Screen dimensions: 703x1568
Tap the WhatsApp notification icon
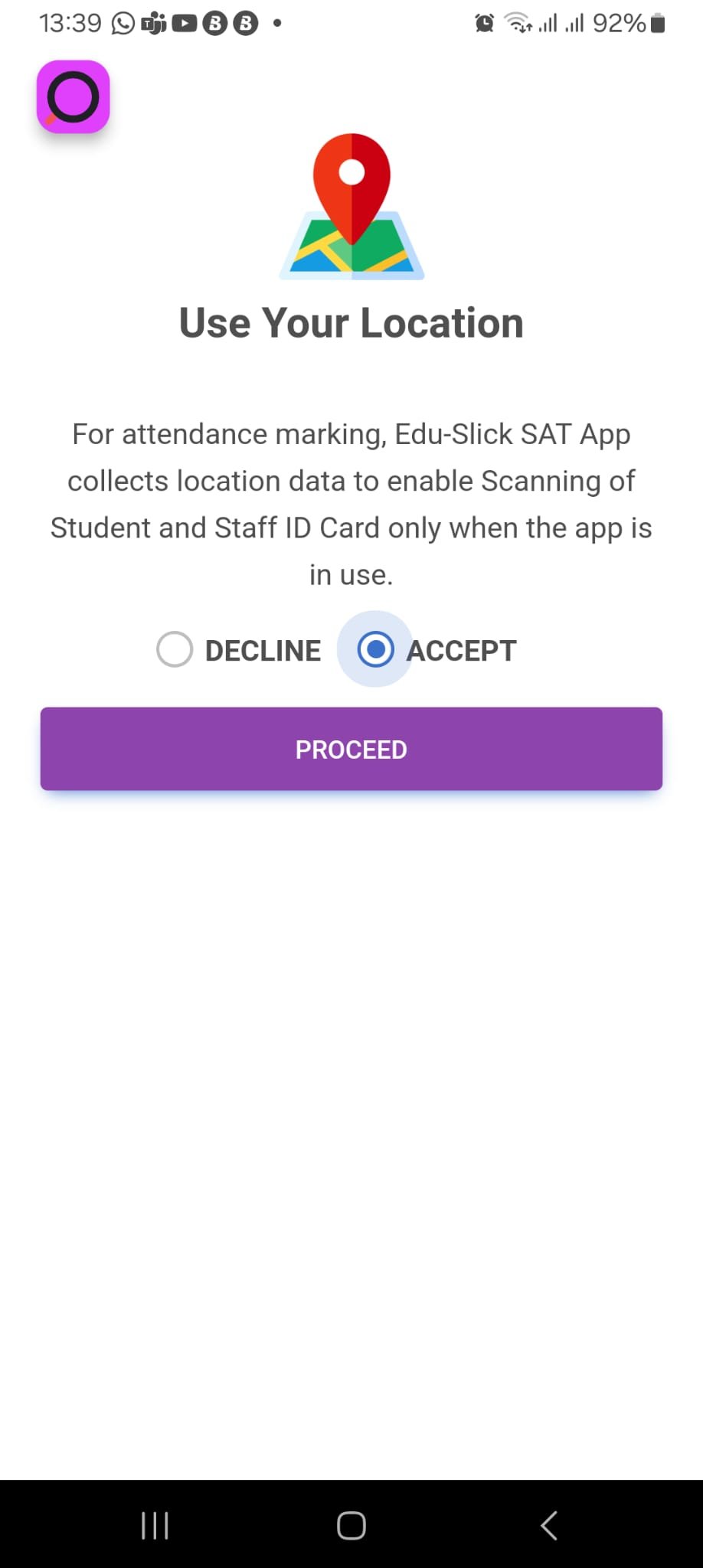123,24
